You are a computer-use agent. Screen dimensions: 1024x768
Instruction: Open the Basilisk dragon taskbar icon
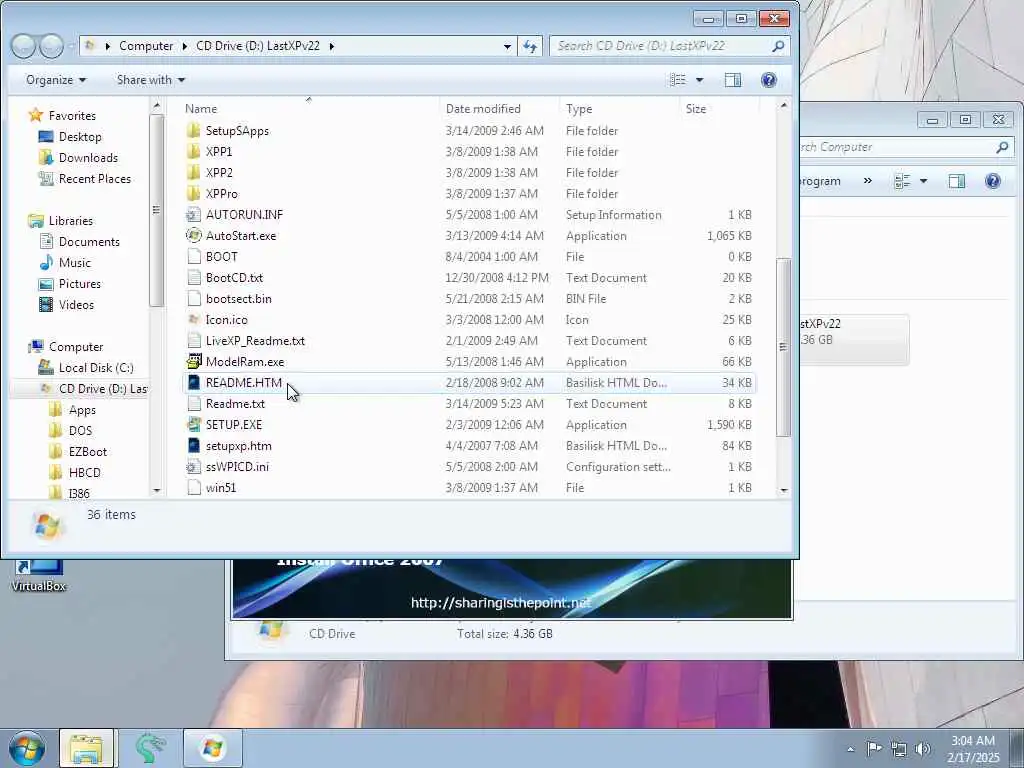(x=150, y=748)
